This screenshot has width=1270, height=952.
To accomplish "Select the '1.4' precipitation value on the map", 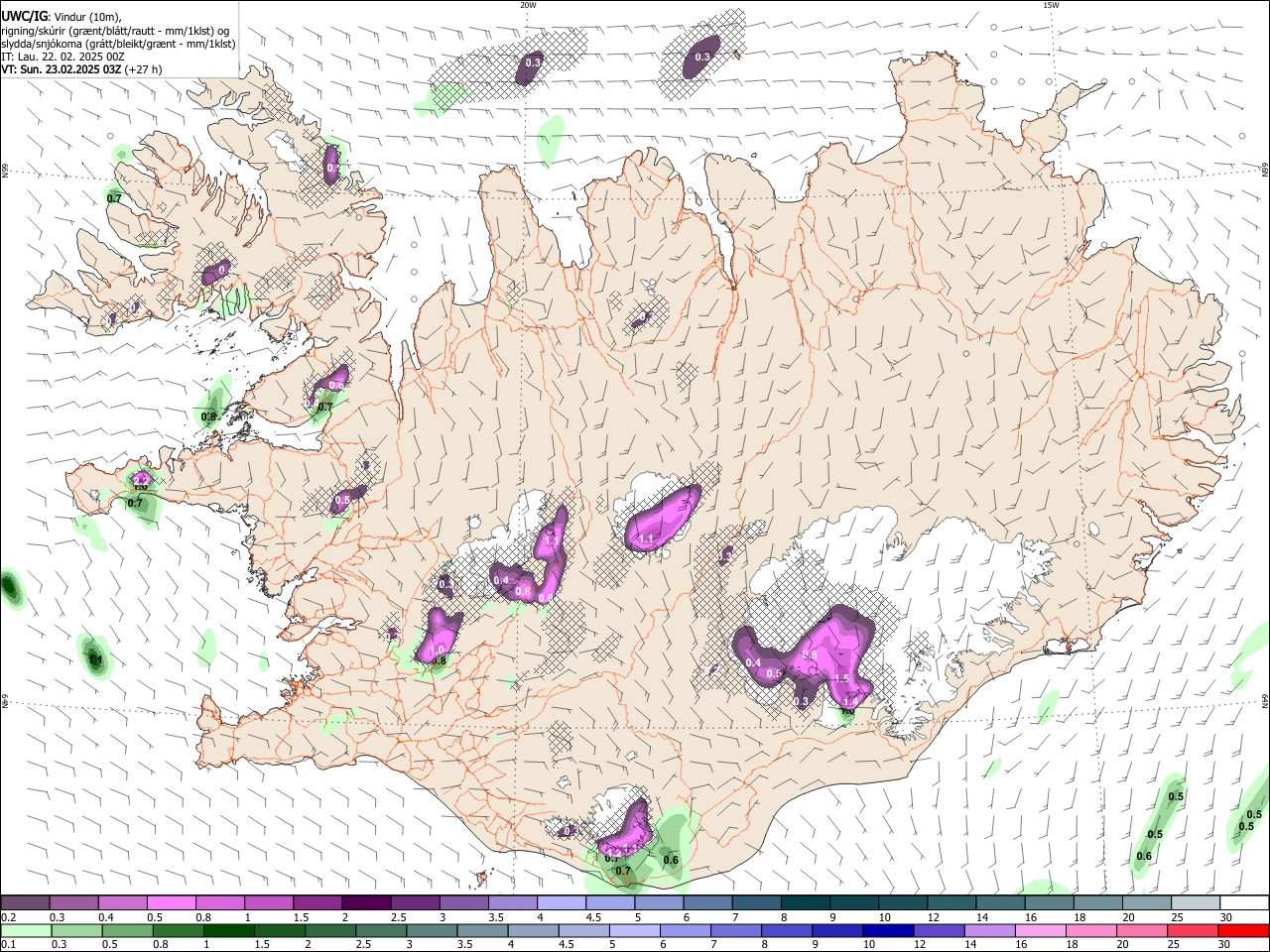I will [849, 700].
